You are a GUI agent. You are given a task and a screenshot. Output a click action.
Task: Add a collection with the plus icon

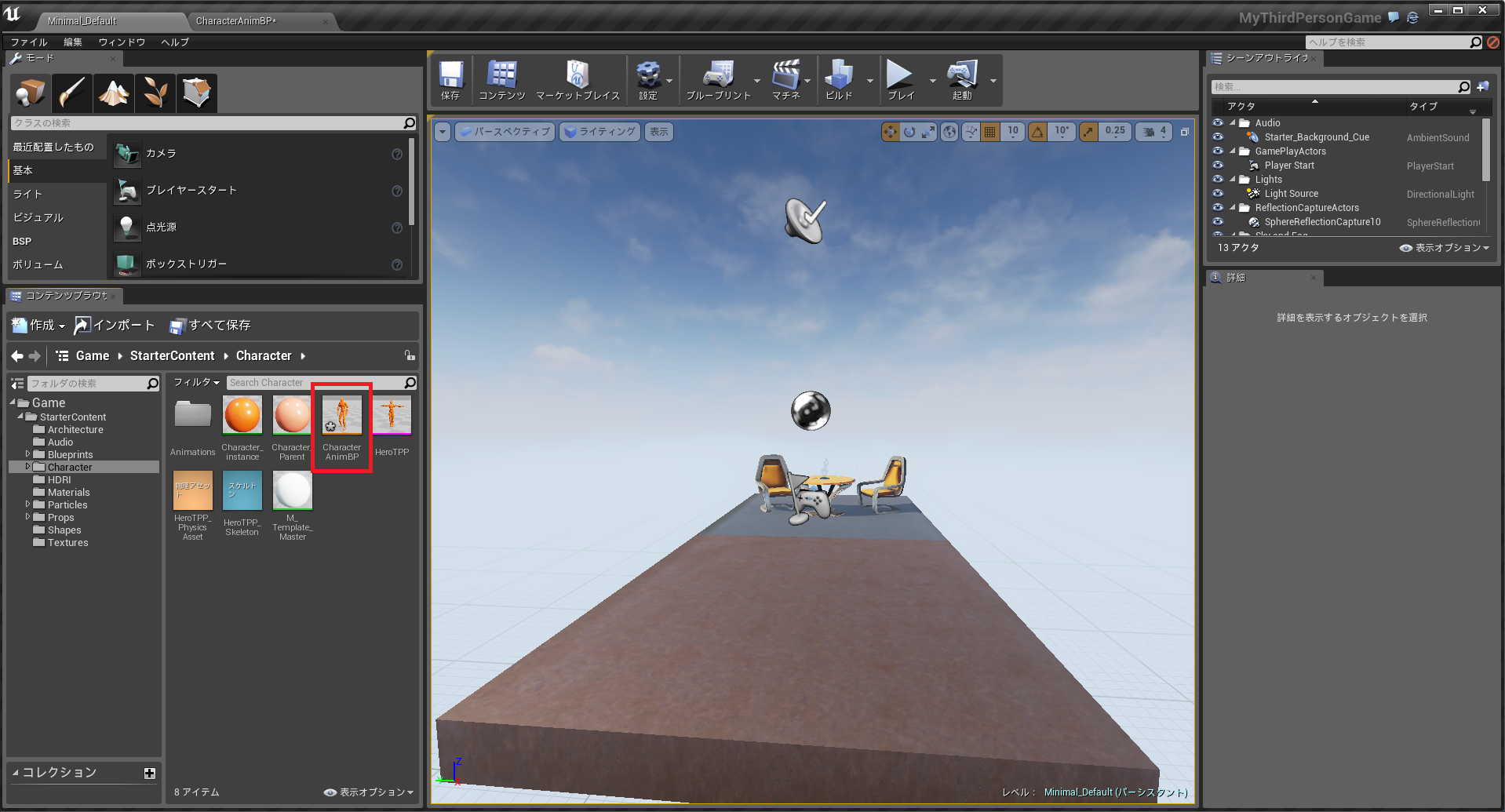(x=150, y=773)
